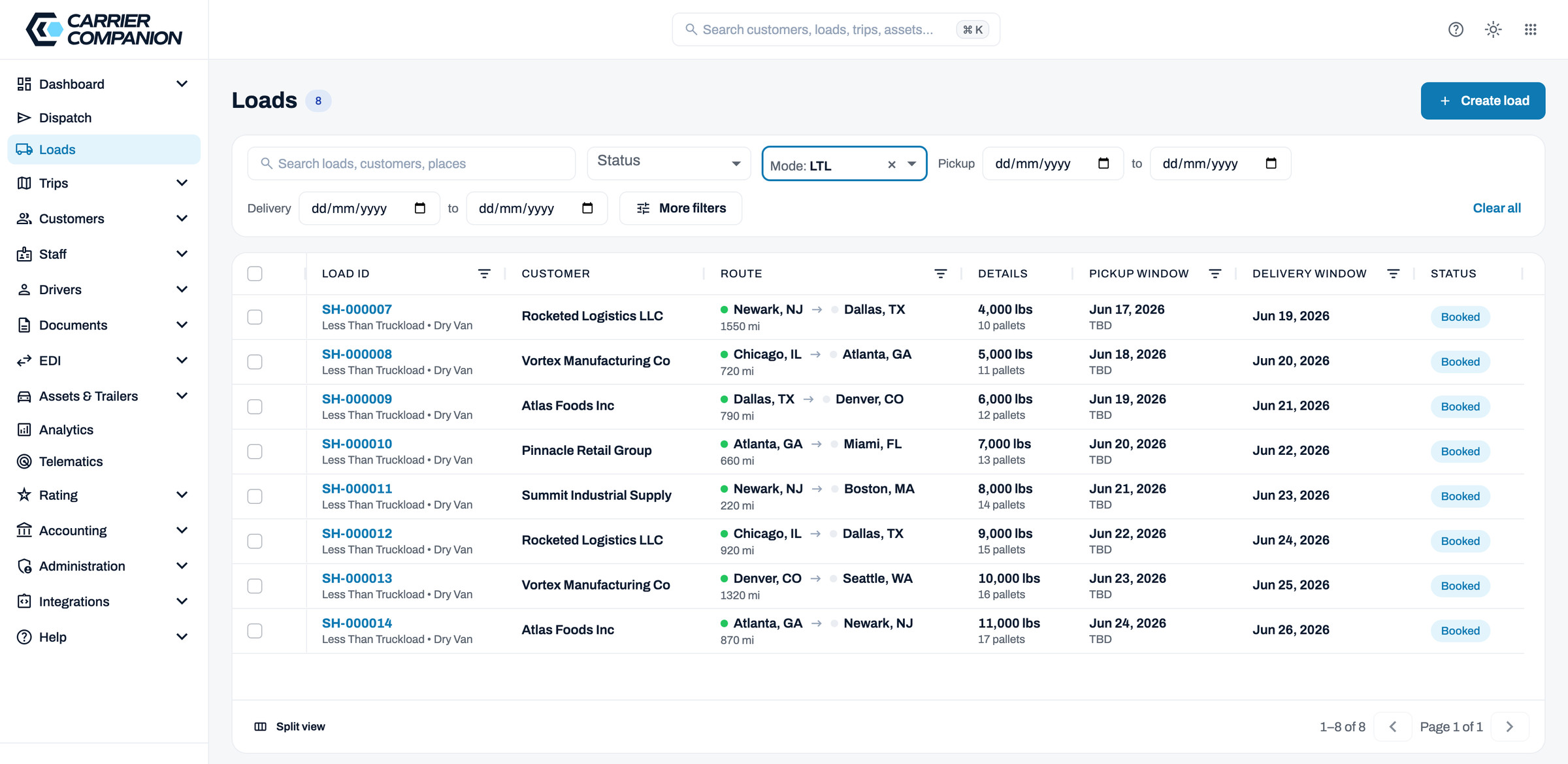Open calendar picker for Pickup end date
1568x764 pixels.
coord(1271,163)
